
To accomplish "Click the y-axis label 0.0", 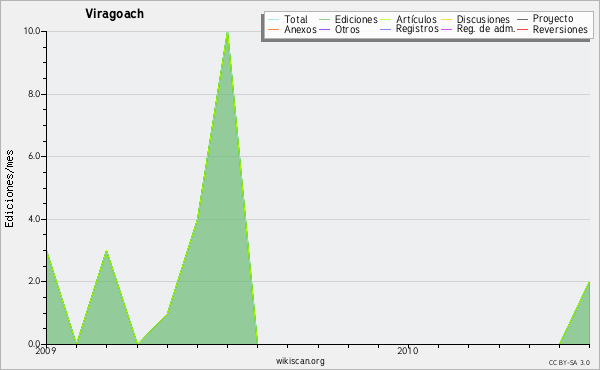I will click(34, 344).
